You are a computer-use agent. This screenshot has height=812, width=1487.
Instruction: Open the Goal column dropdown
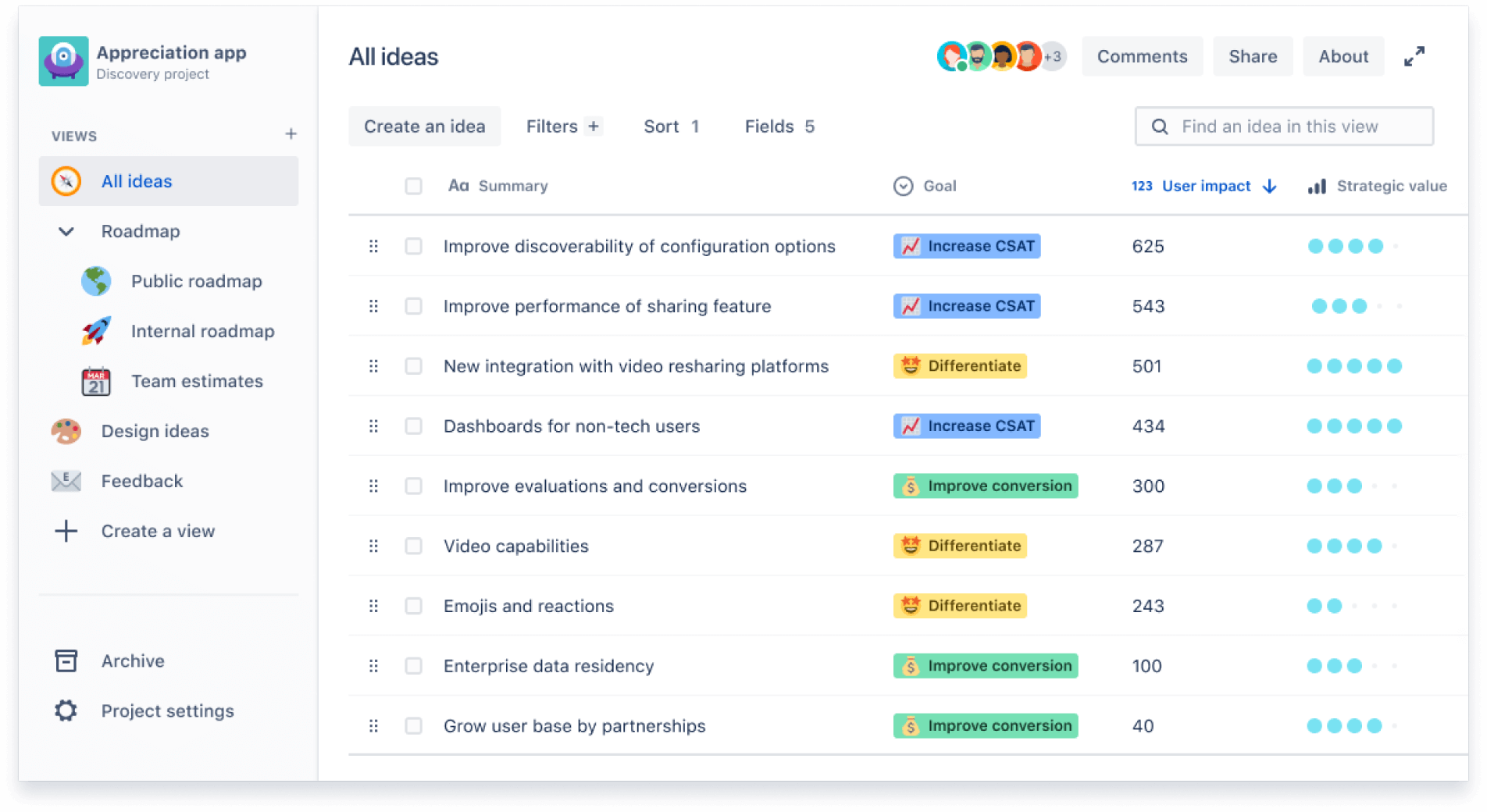point(903,186)
